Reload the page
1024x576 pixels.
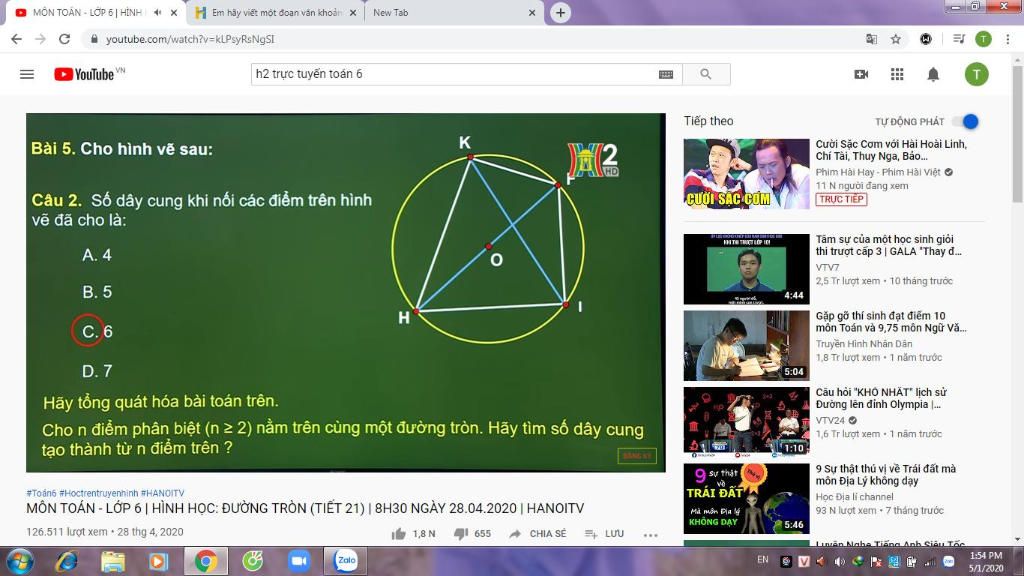(64, 39)
